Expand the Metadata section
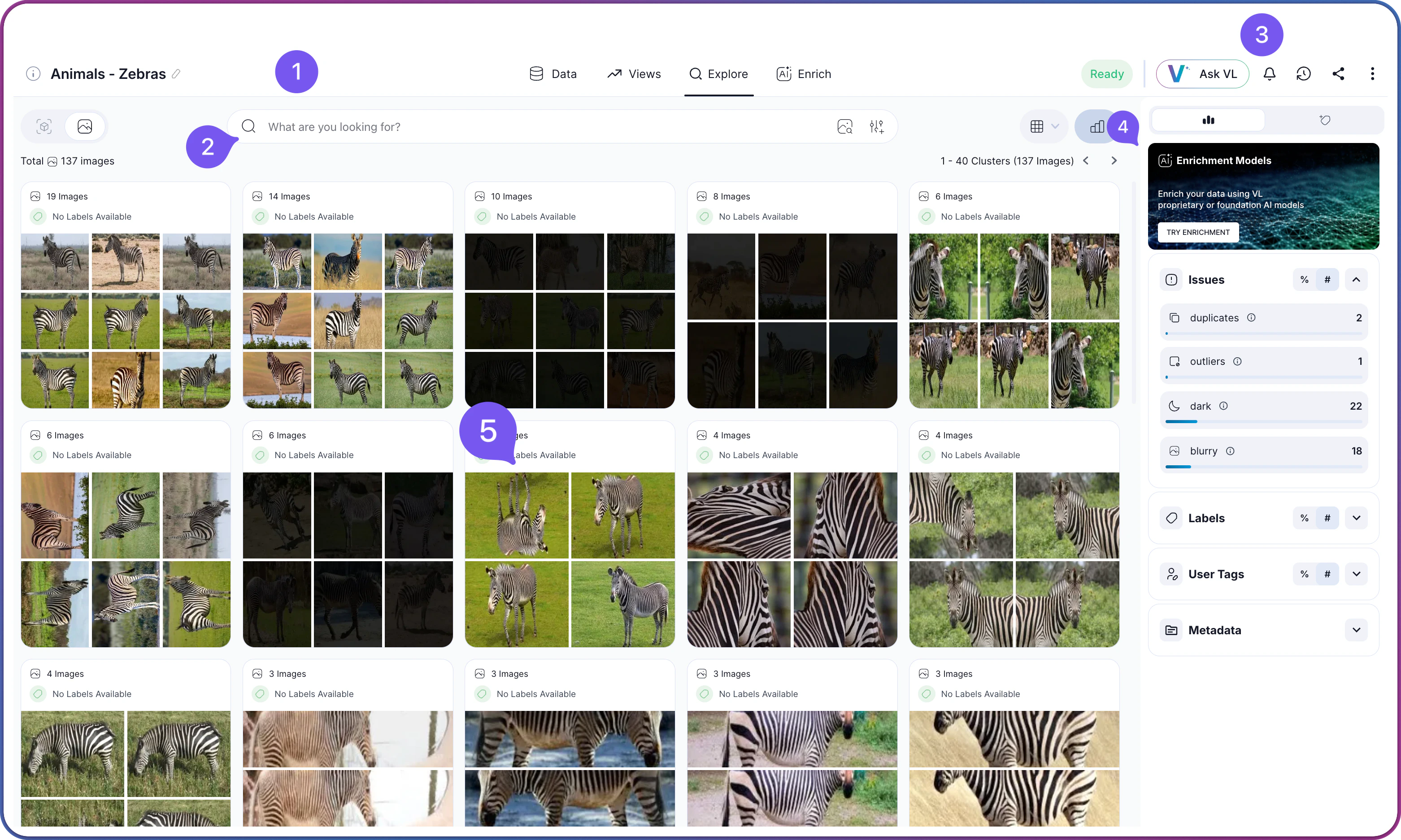The width and height of the screenshot is (1401, 840). click(1356, 630)
